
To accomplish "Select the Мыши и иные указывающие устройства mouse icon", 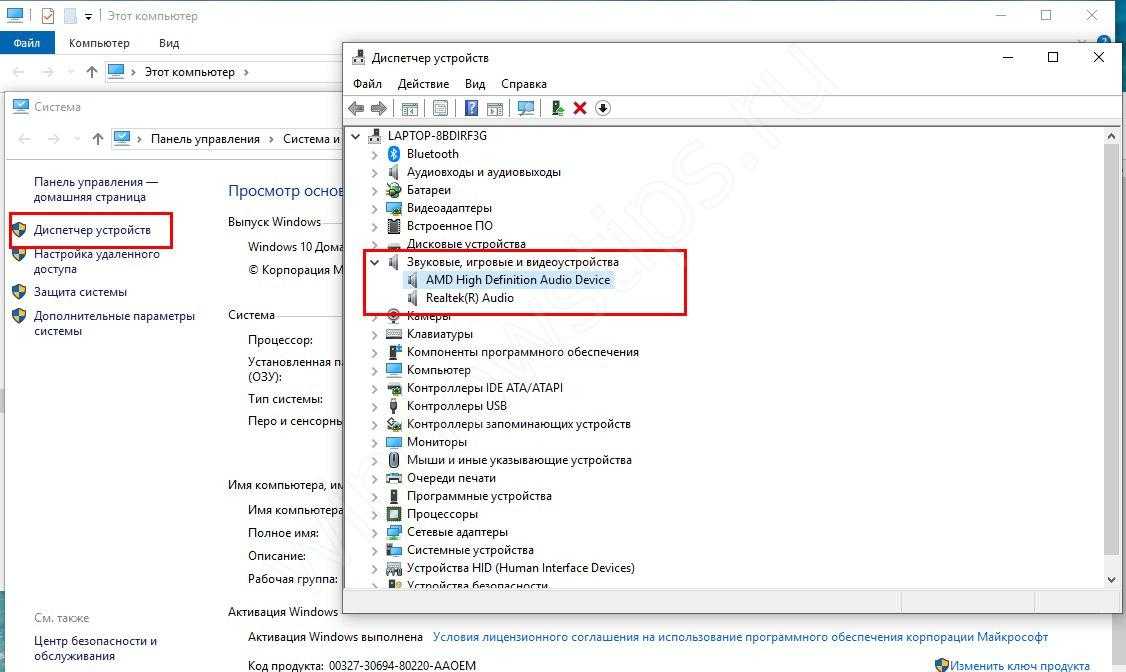I will coord(394,460).
